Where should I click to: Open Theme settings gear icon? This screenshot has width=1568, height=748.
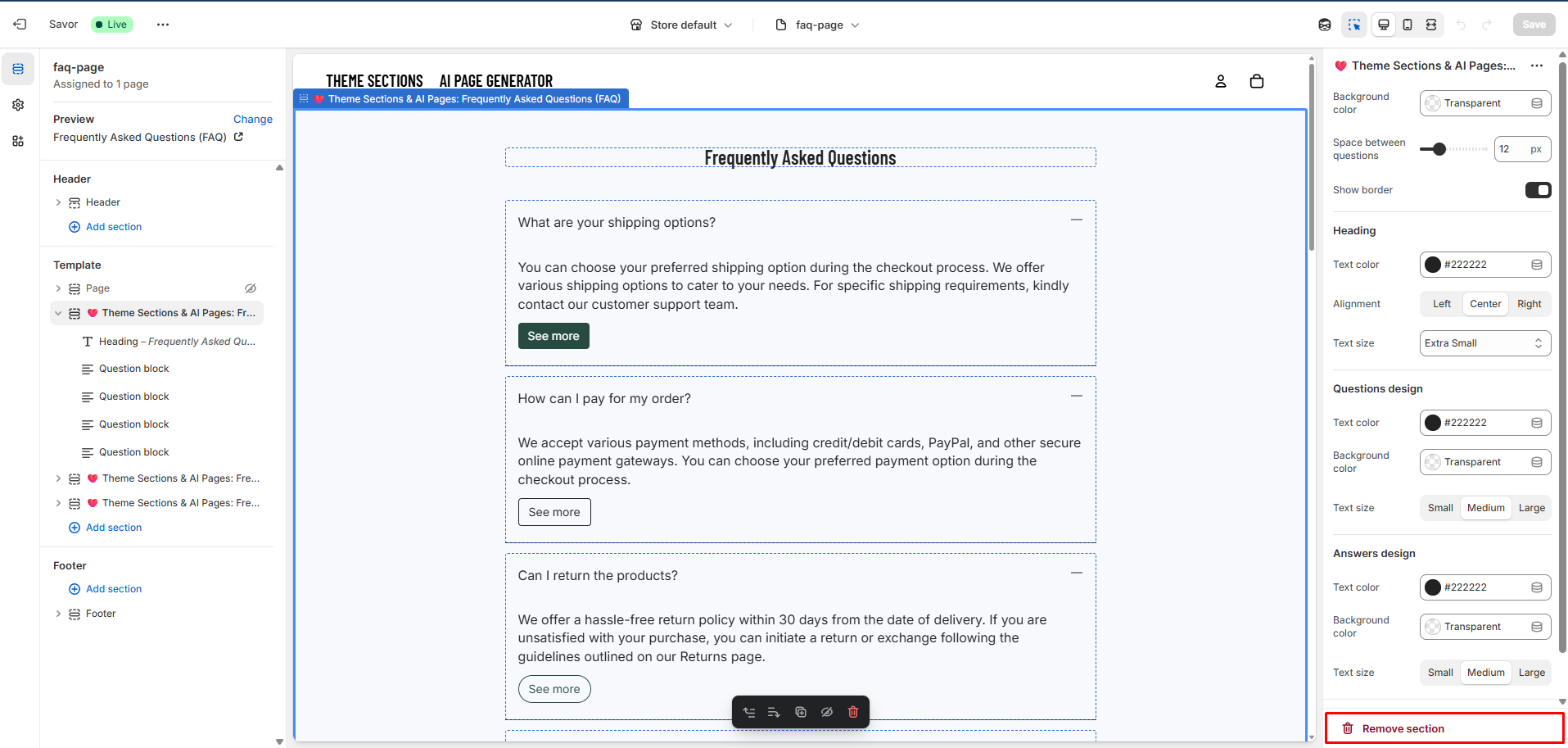(18, 105)
